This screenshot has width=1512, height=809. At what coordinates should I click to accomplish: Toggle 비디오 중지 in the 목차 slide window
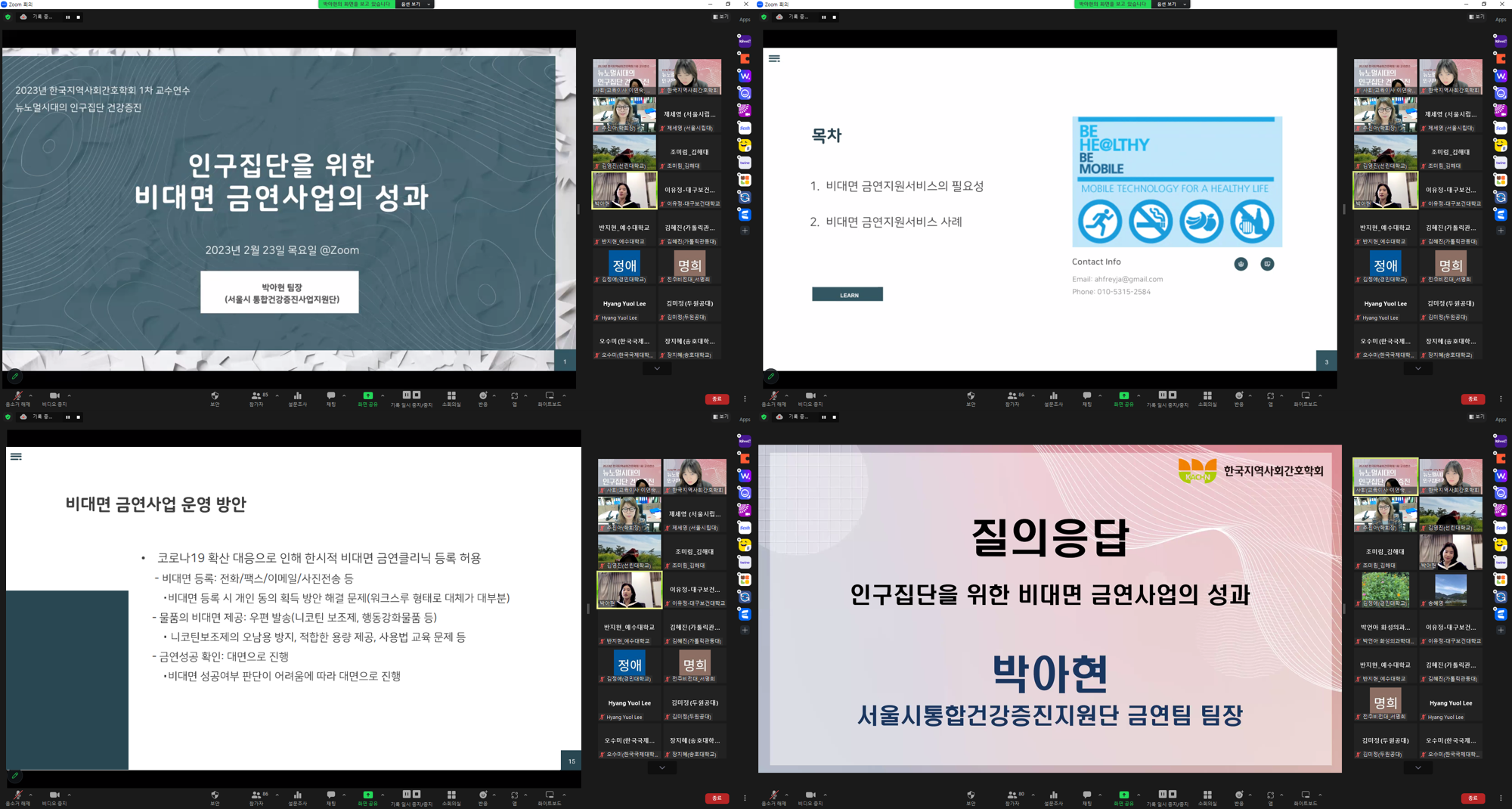point(810,398)
